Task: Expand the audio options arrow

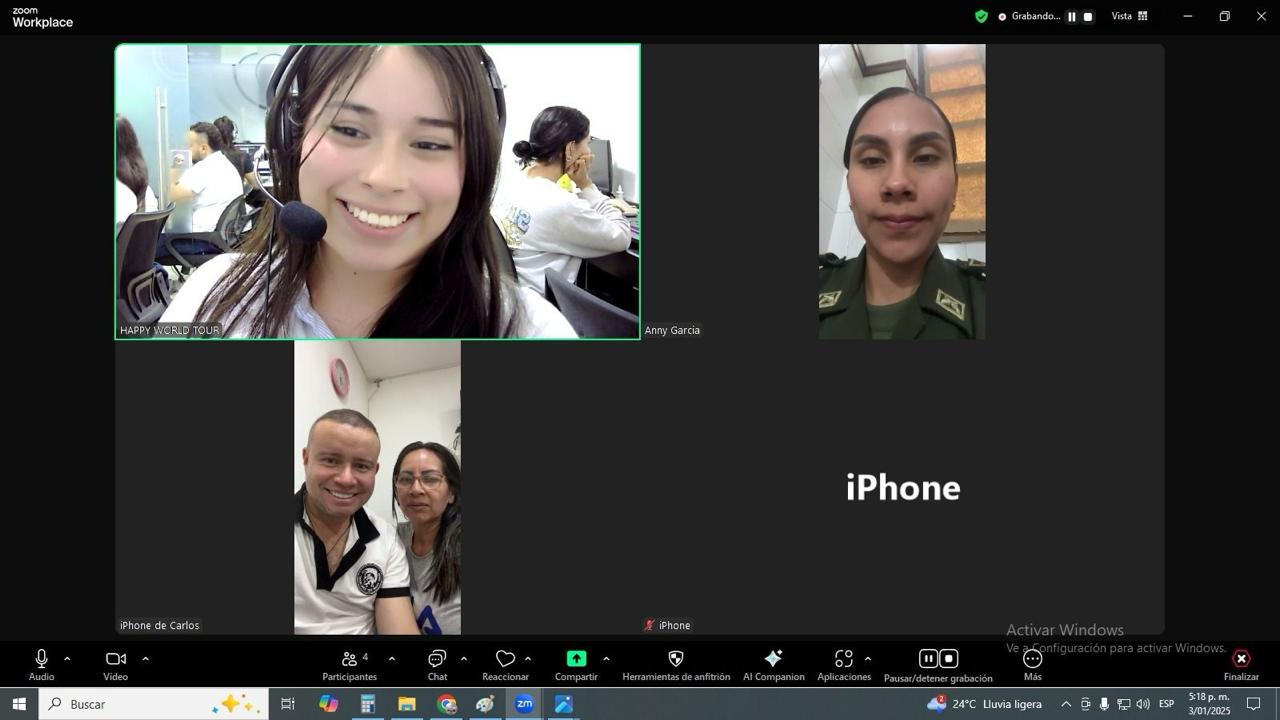Action: pos(67,659)
